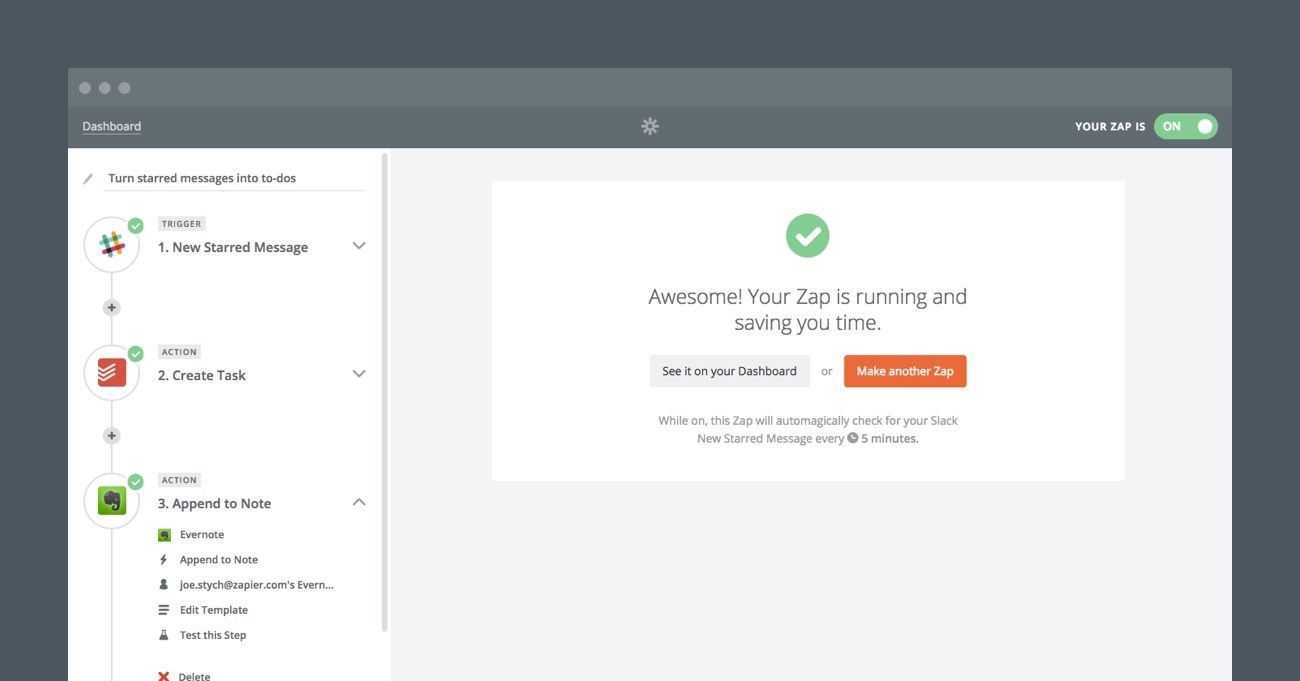Click the Zap name text field

234,179
